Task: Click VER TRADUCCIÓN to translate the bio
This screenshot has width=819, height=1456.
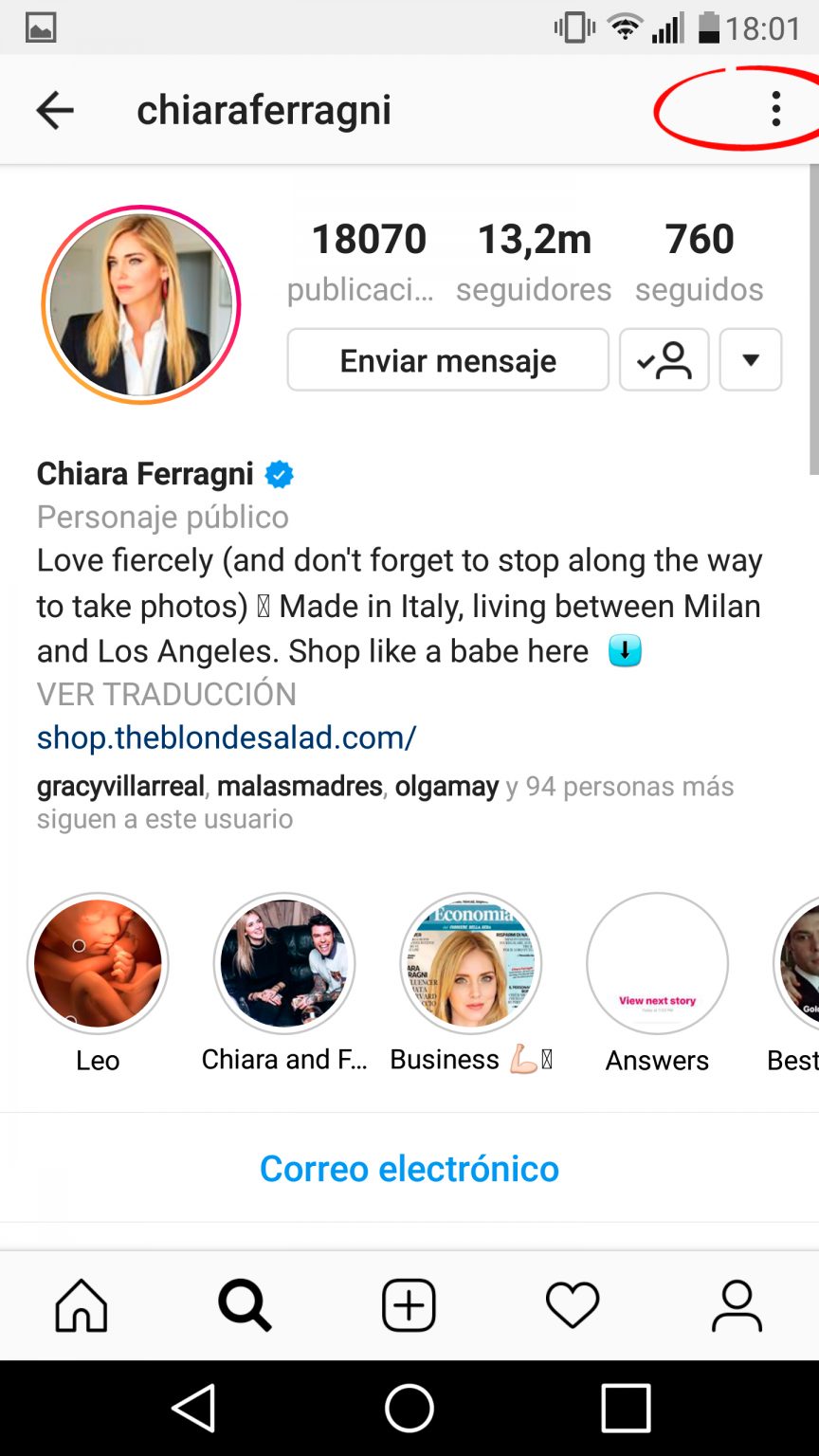Action: [167, 694]
